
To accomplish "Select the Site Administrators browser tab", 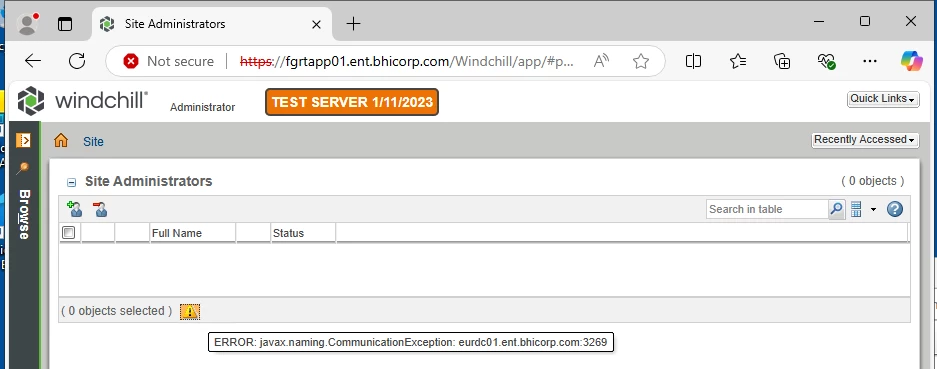I will [212, 24].
